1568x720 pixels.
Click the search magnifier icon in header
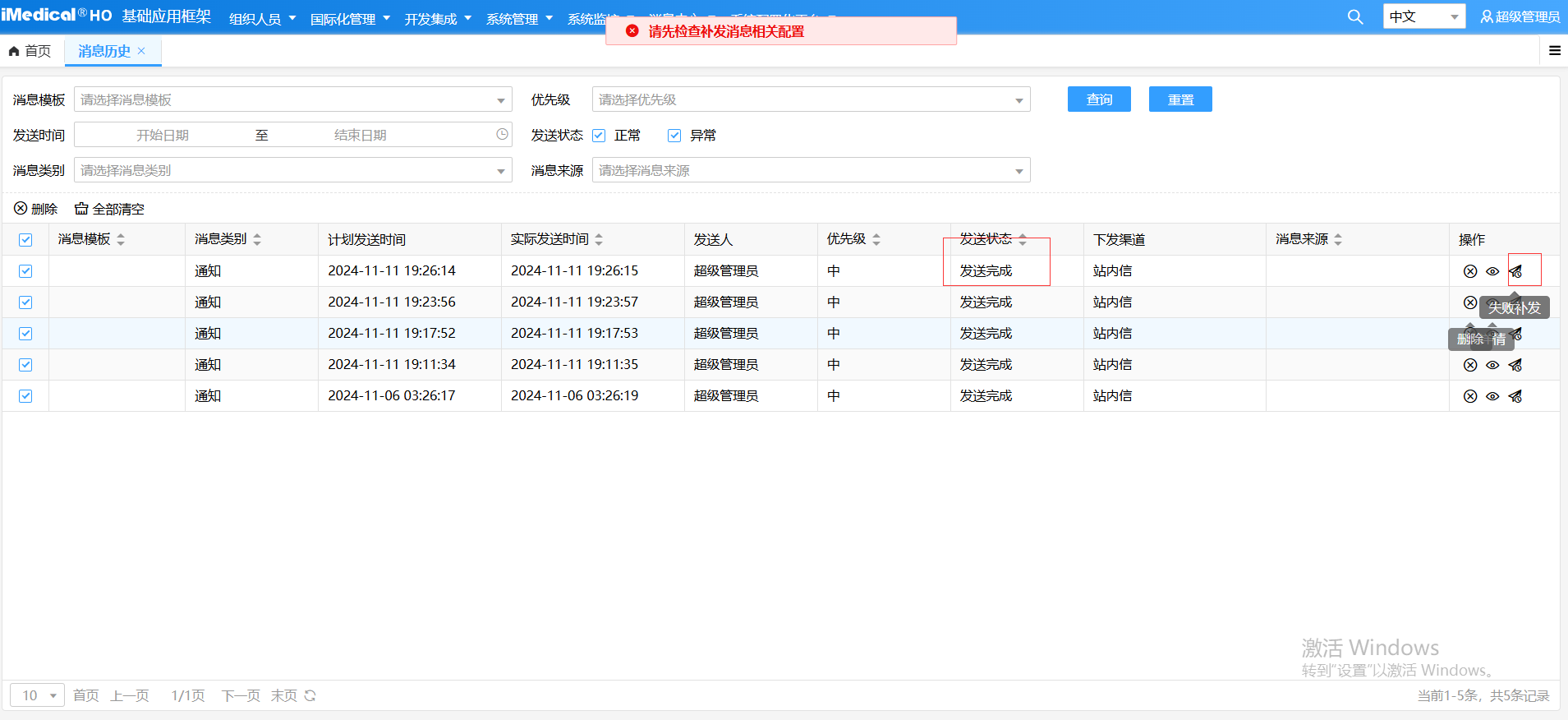click(1355, 17)
